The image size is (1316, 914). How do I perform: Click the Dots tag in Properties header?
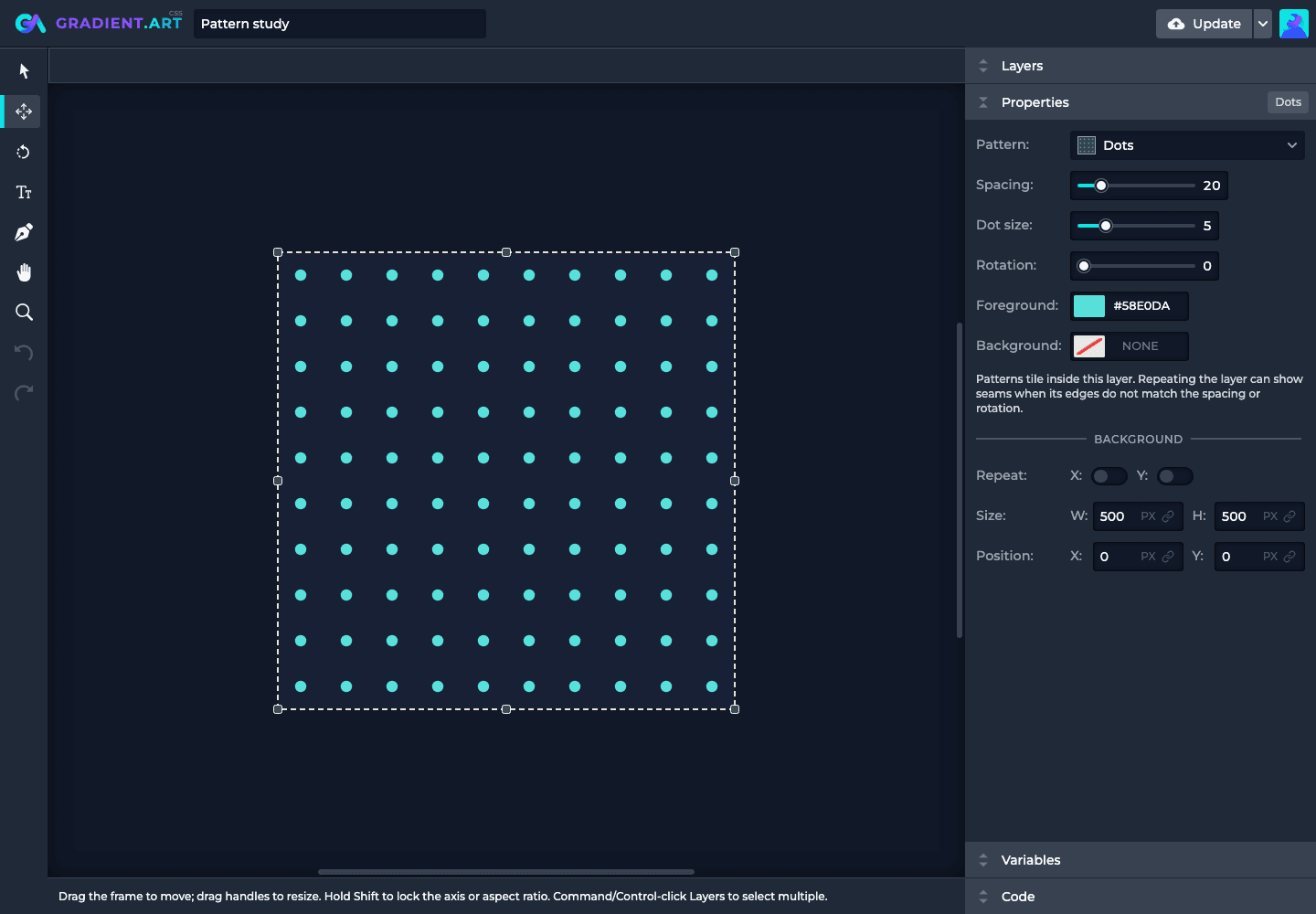click(1288, 102)
